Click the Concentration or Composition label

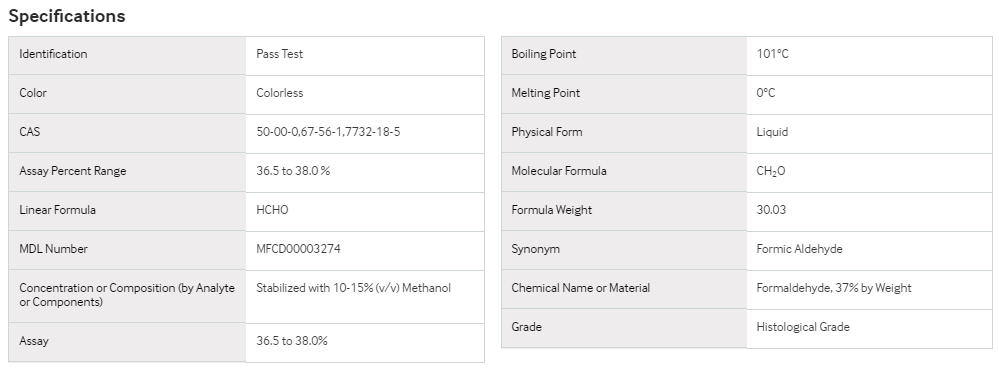point(127,295)
